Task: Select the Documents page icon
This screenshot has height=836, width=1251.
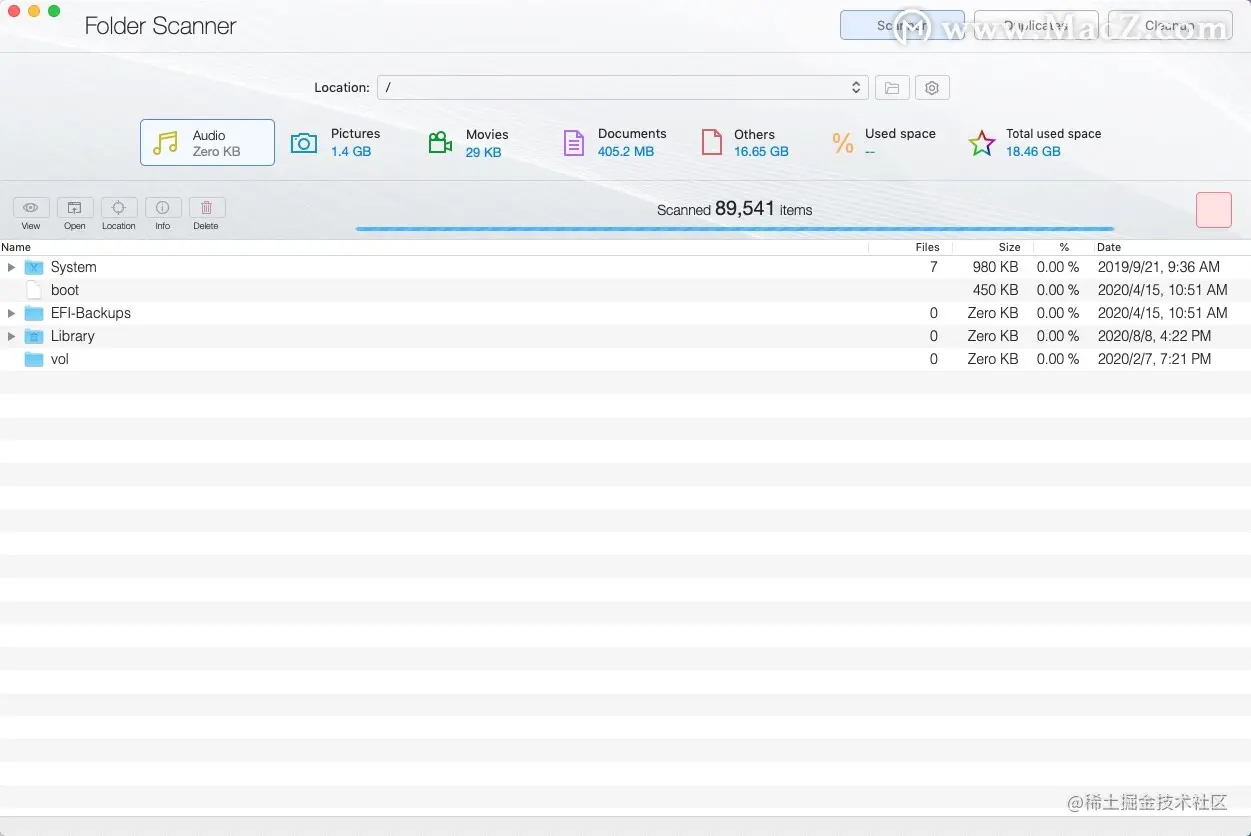Action: (573, 143)
